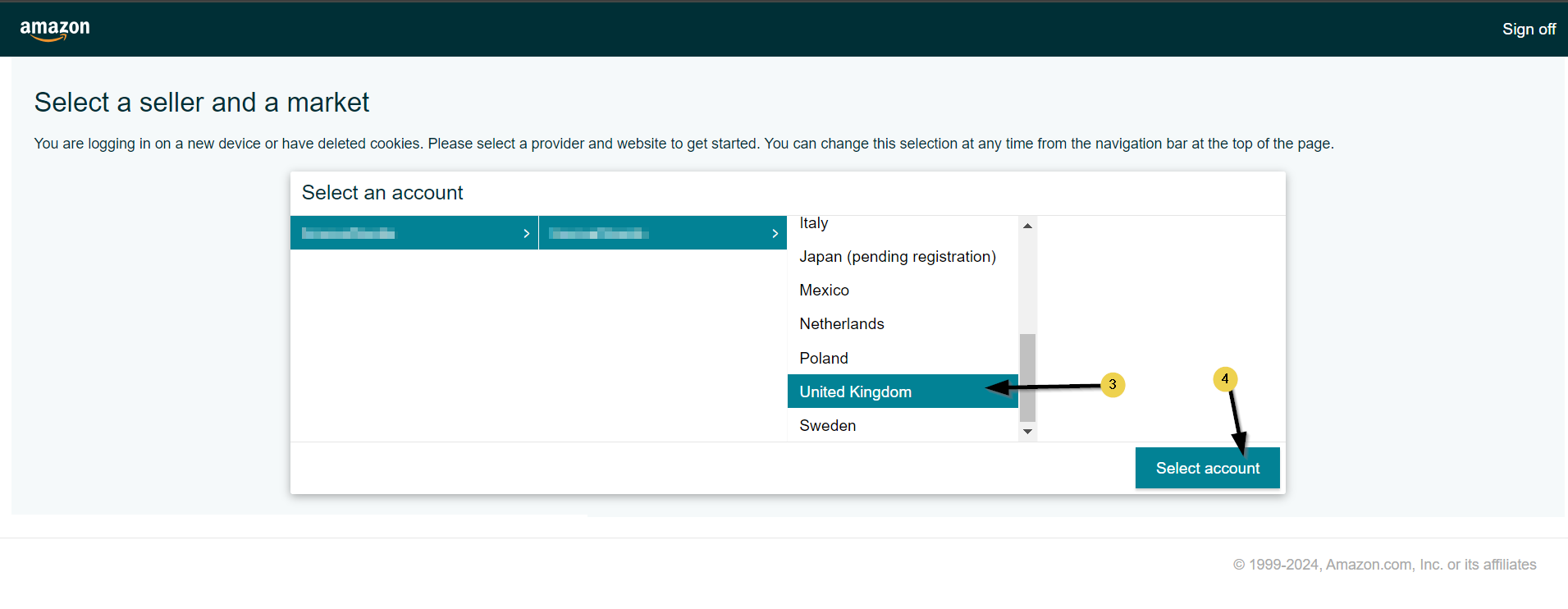Pick Netherlands from the marketplace list
Image resolution: width=1568 pixels, height=609 pixels.
841,324
